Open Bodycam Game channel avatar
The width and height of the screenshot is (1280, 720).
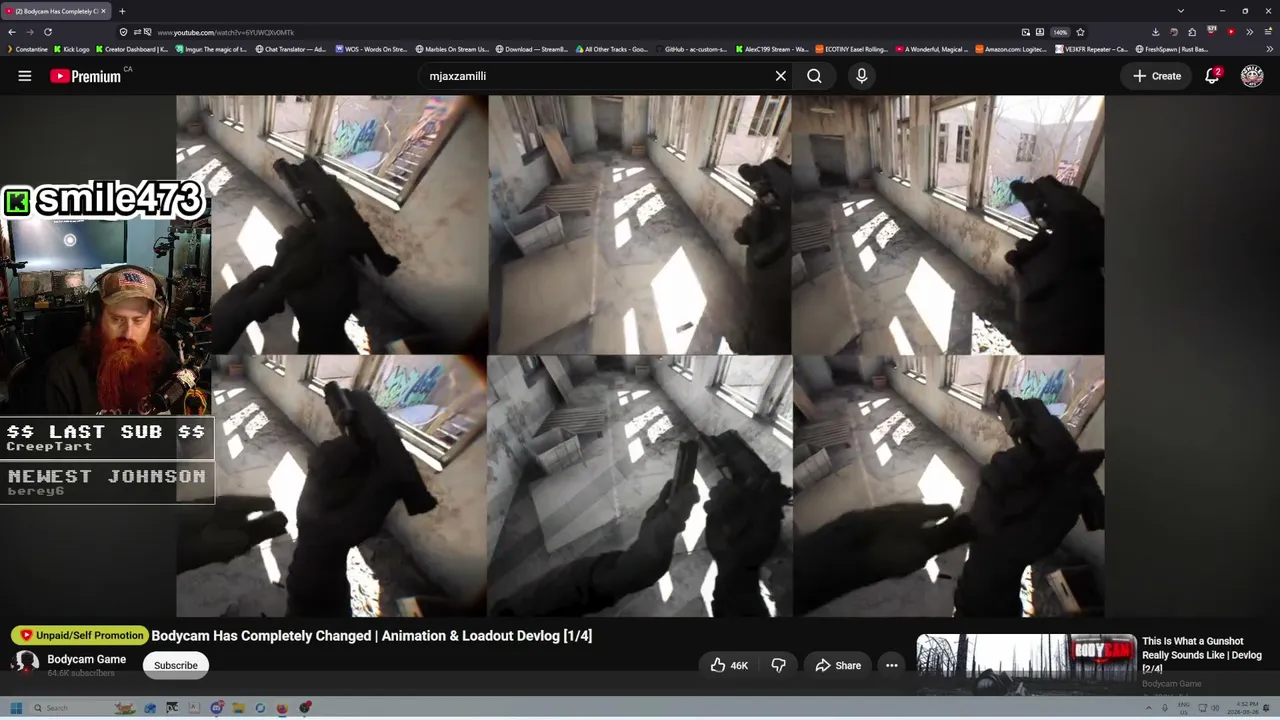click(27, 663)
